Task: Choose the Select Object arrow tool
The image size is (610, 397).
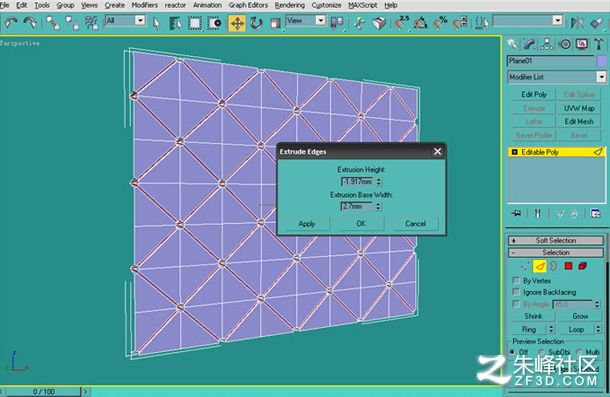Action: pos(156,23)
